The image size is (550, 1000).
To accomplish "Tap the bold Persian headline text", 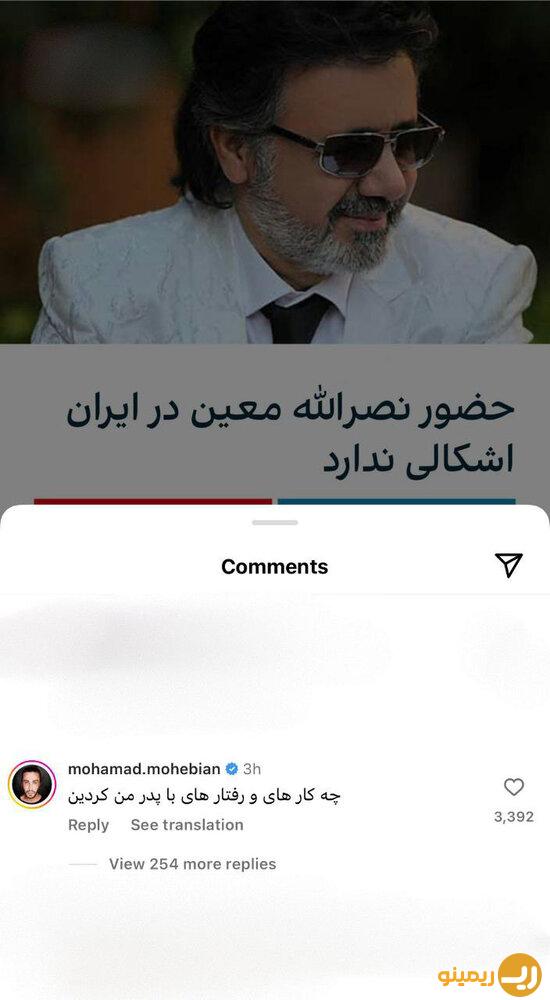I will click(290, 435).
